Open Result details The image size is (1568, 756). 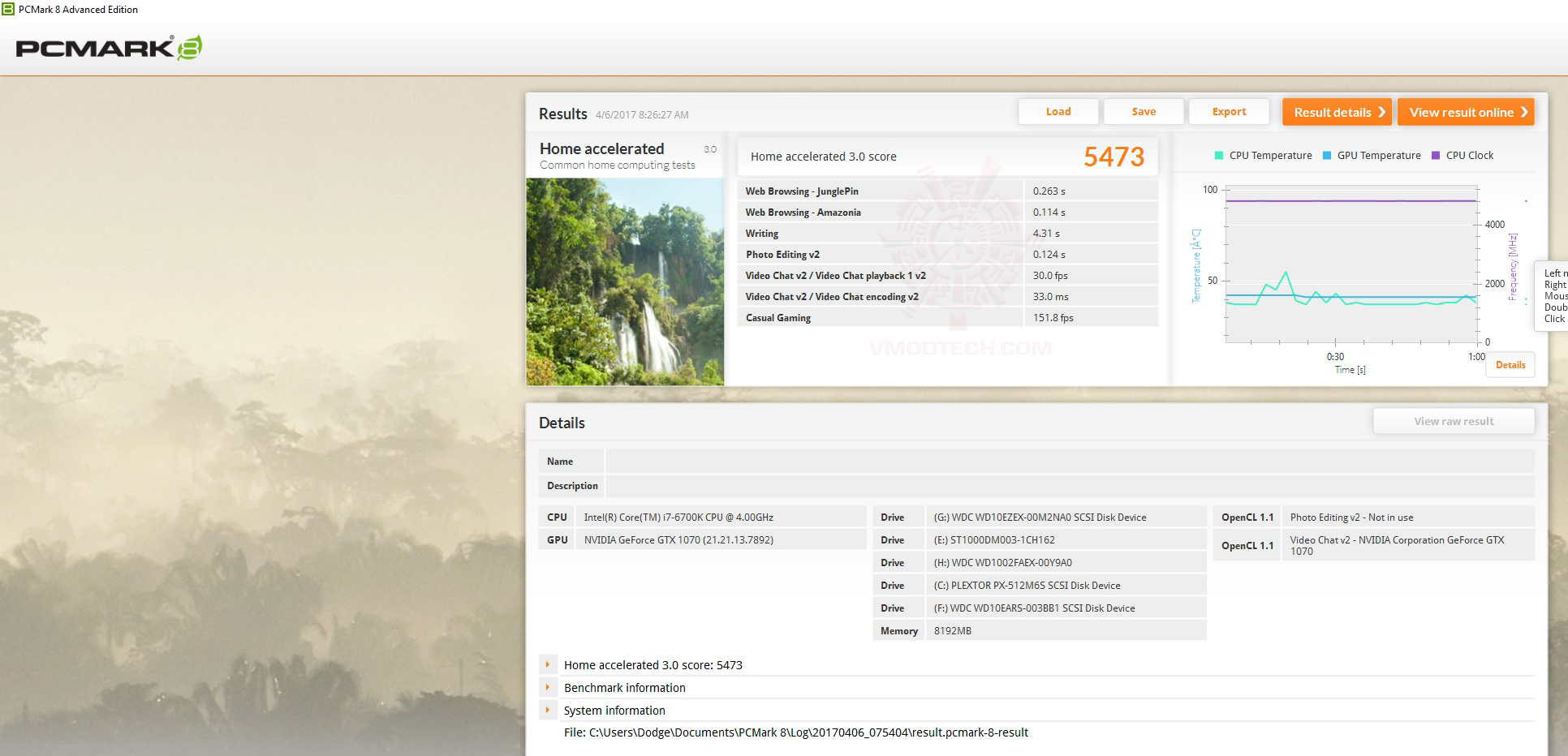(1337, 112)
